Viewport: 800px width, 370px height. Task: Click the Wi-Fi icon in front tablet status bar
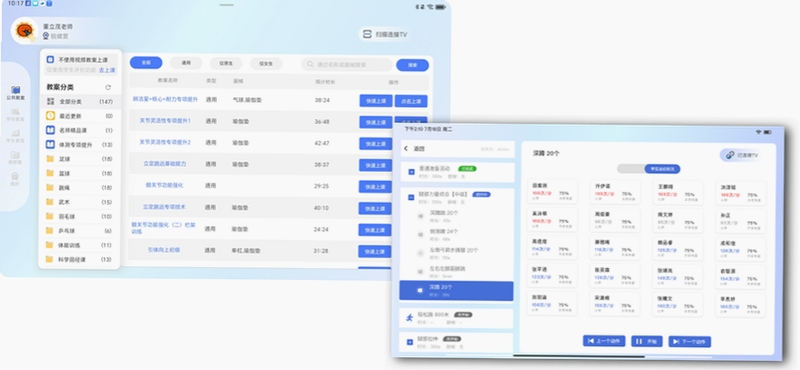coord(759,132)
